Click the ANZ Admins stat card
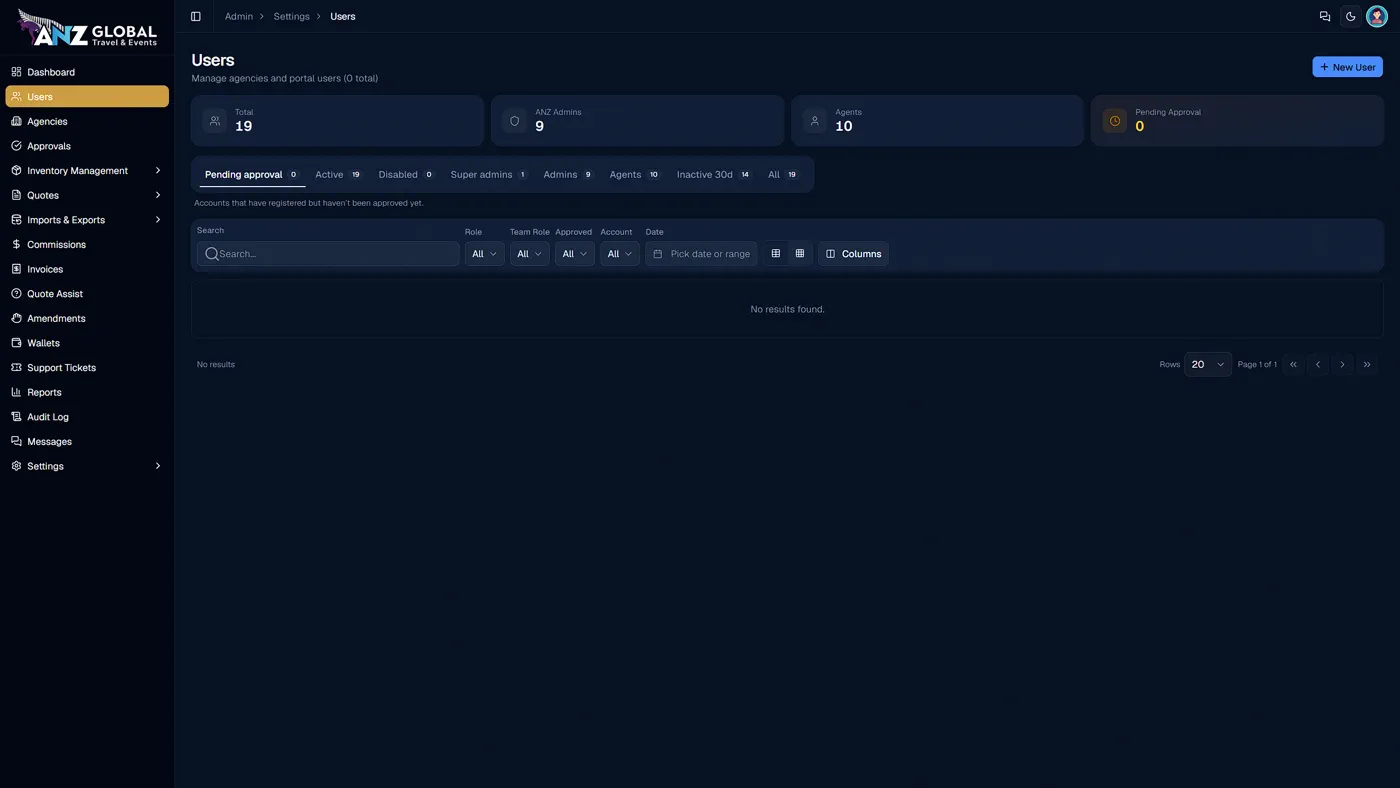The width and height of the screenshot is (1400, 788). pos(637,121)
